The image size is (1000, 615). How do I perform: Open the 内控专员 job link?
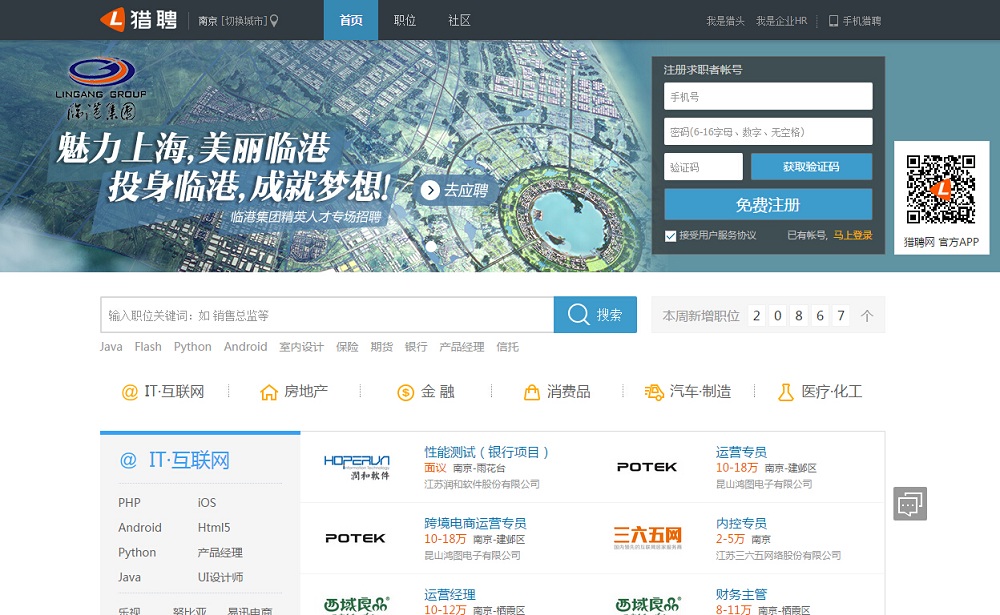[741, 524]
